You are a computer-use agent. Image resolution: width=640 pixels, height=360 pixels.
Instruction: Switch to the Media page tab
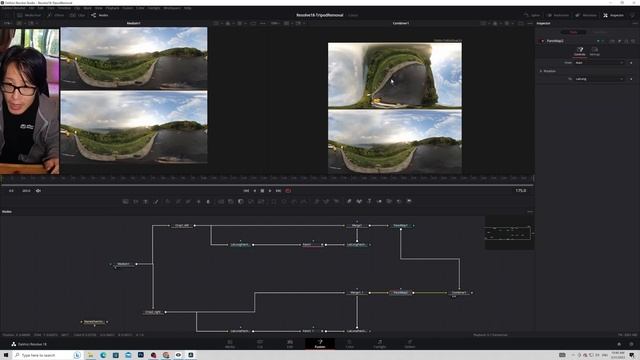[x=230, y=344]
